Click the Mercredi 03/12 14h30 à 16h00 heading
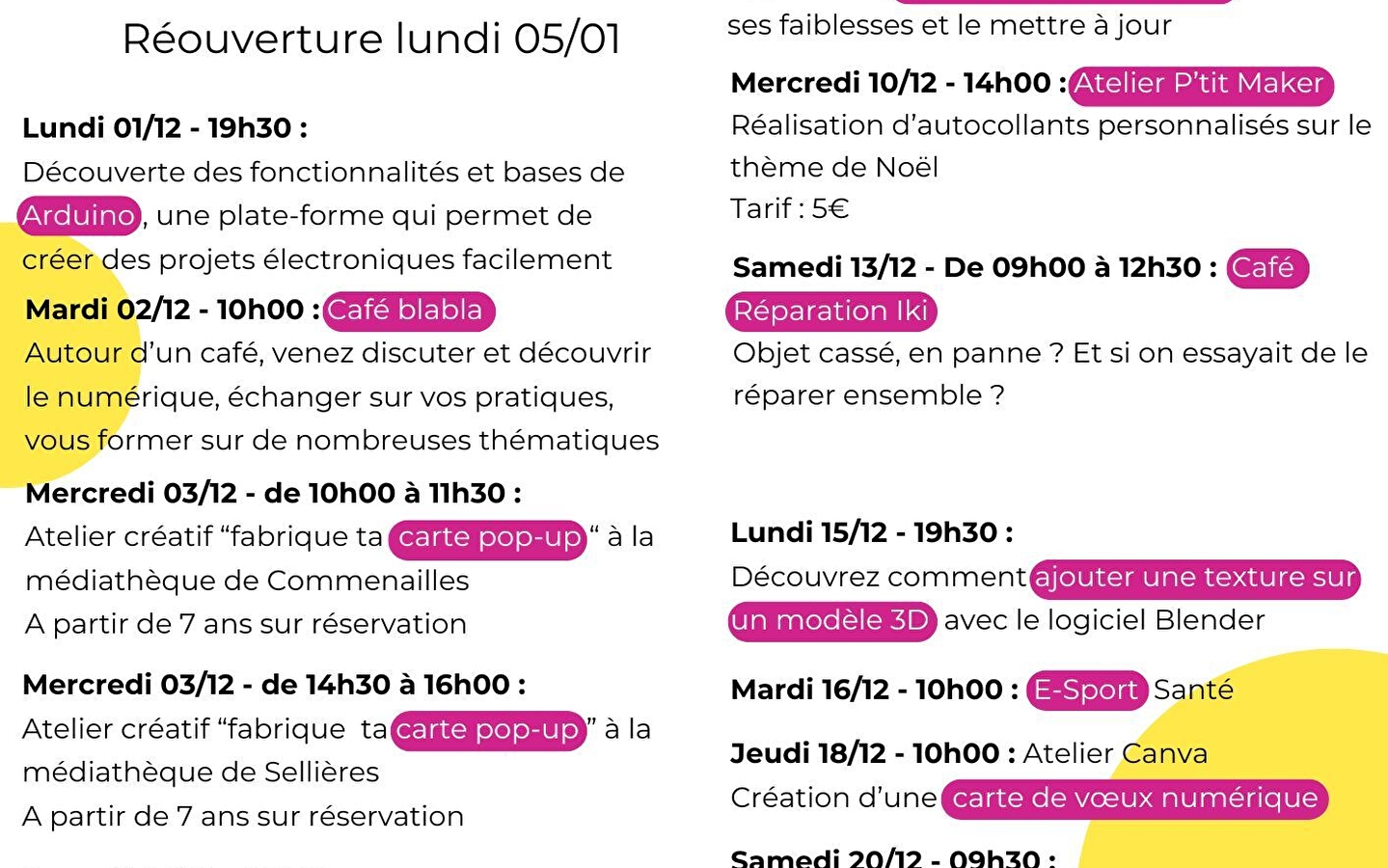Image resolution: width=1388 pixels, height=868 pixels. coord(274,685)
